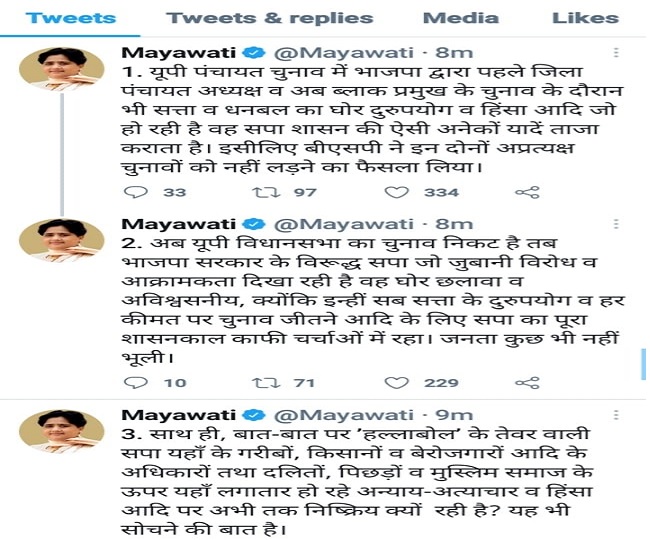650x540 pixels.
Task: Open Mayawati's profile picture on first tweet
Action: pyautogui.click(x=62, y=69)
